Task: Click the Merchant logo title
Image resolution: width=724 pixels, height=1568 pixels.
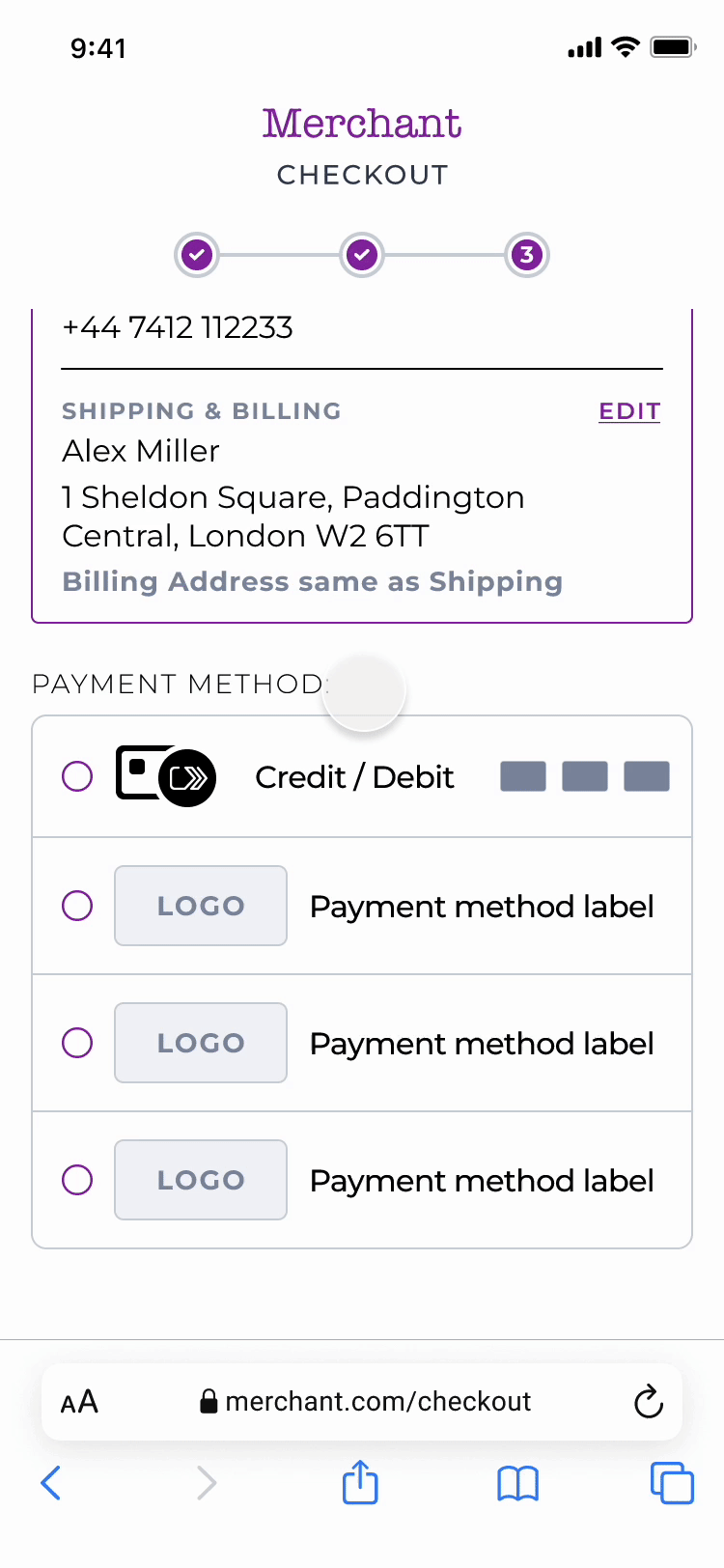Action: pyautogui.click(x=362, y=124)
